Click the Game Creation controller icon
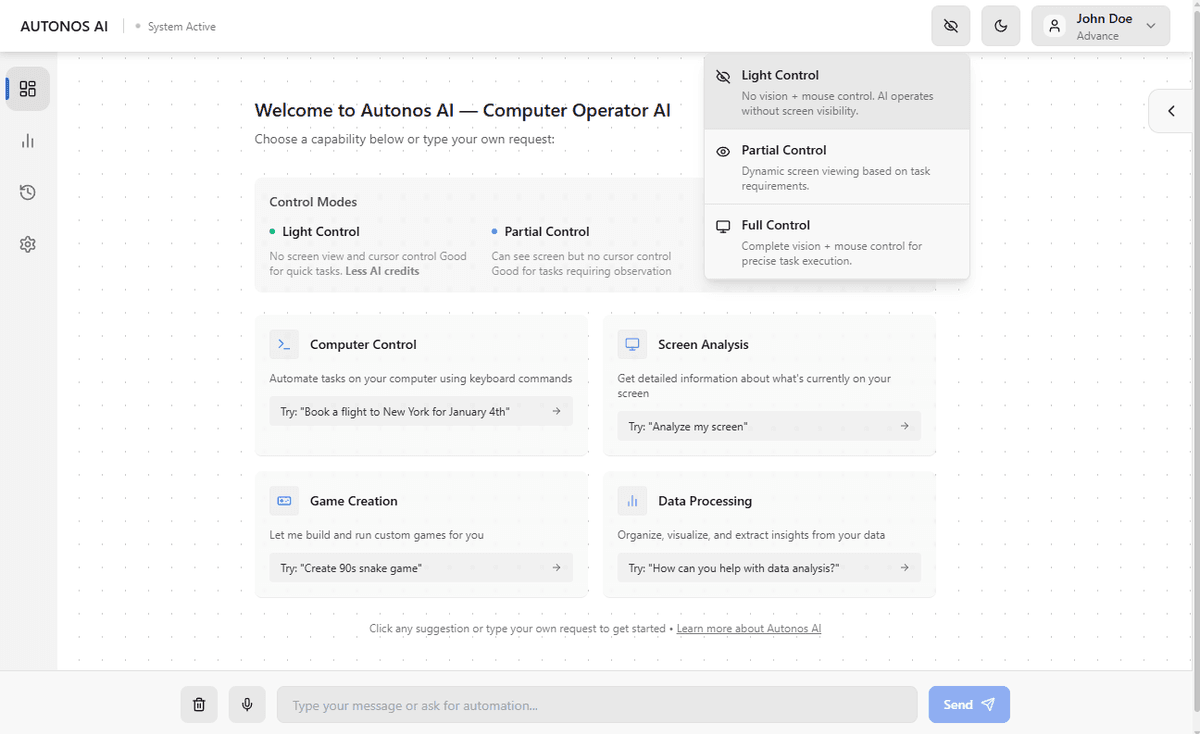 click(284, 501)
